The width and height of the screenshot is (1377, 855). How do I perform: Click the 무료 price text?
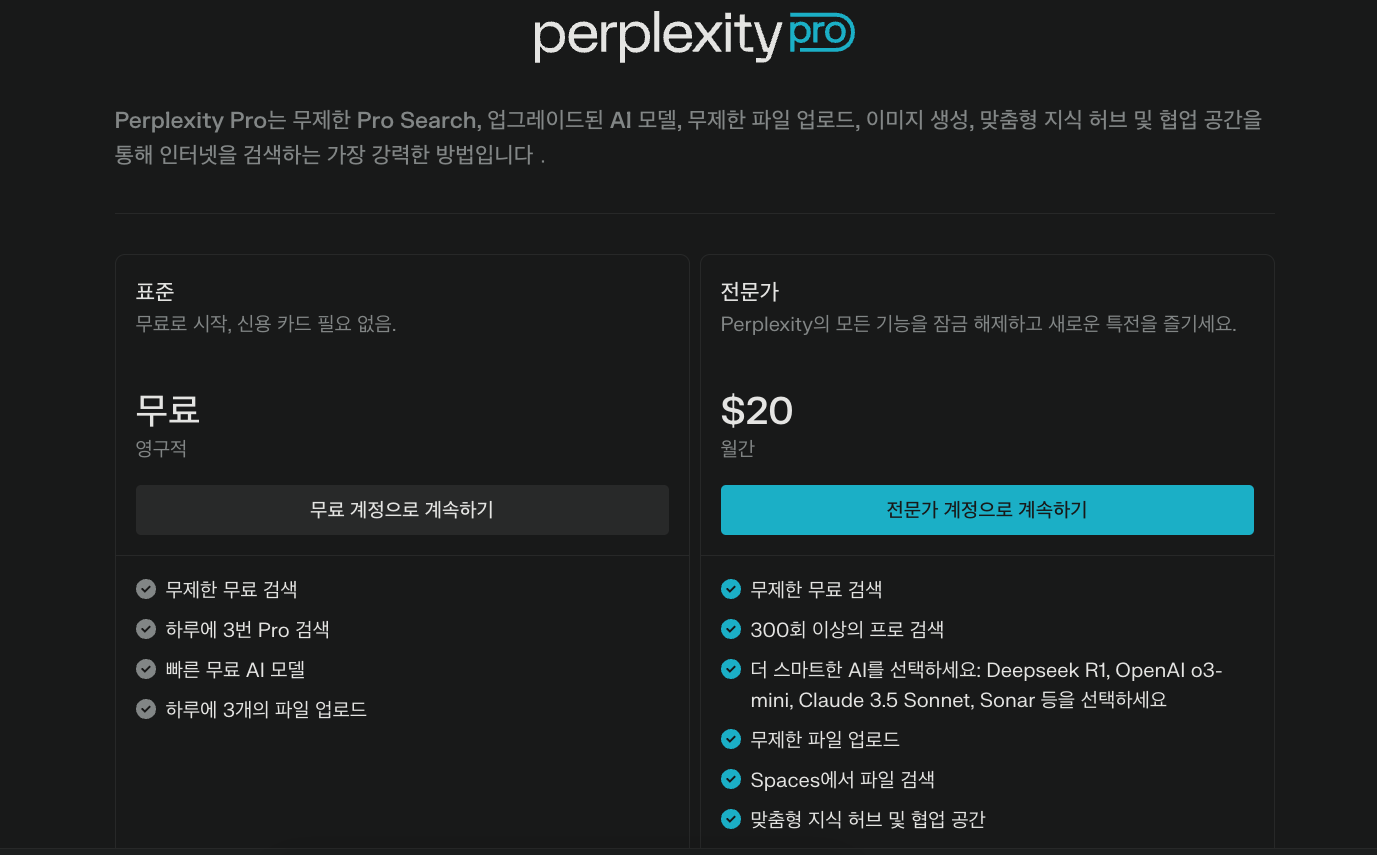click(168, 410)
